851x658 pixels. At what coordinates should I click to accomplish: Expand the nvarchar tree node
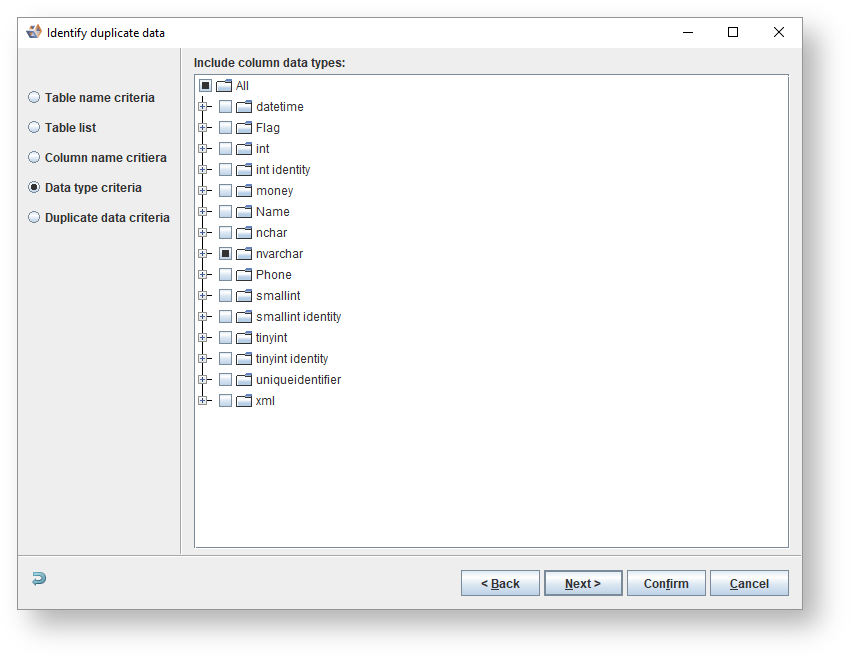pos(202,254)
